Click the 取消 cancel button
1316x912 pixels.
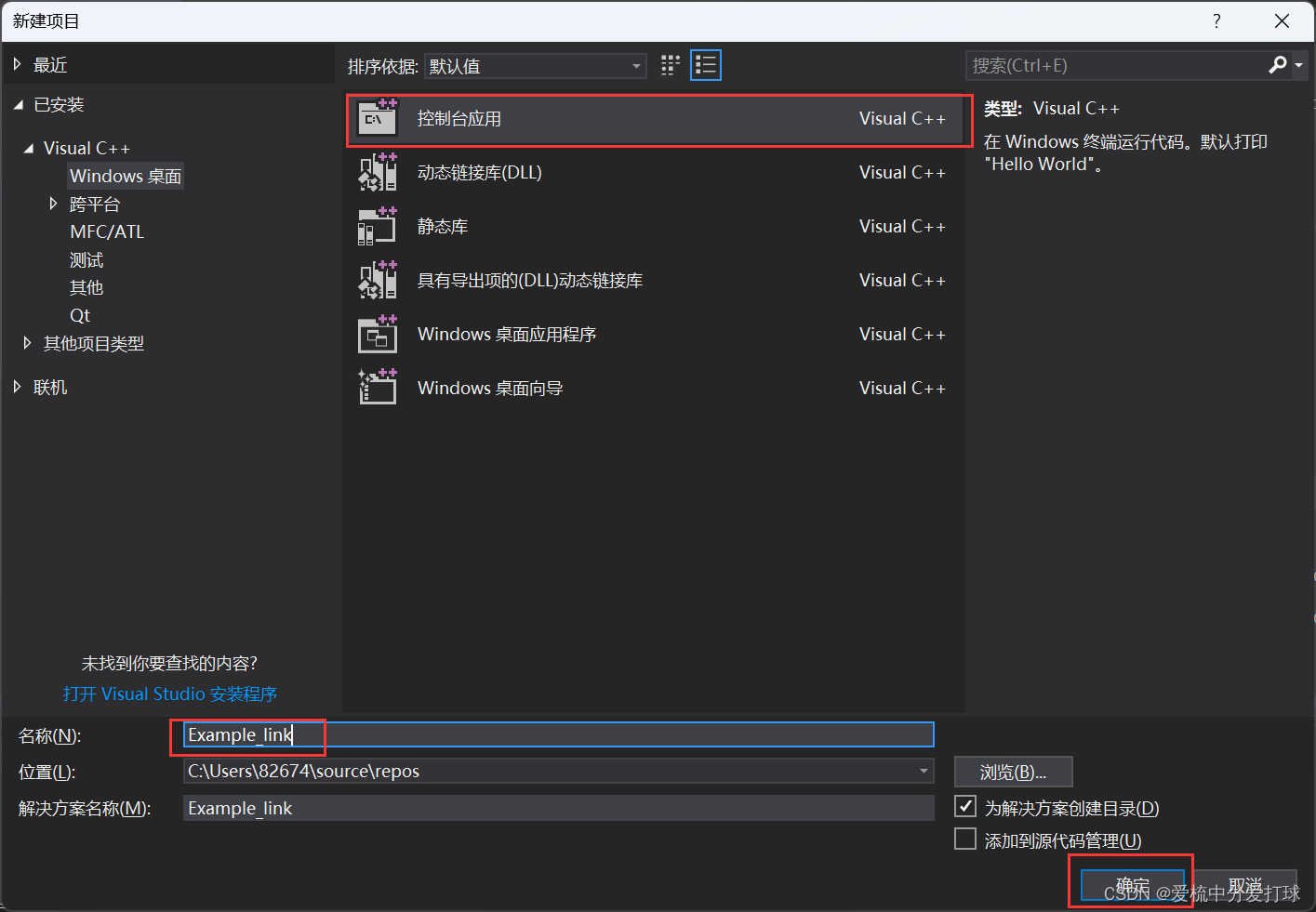1245,885
